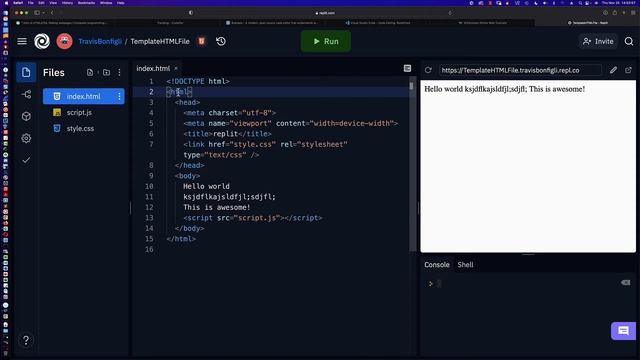Open preview in a new tab icon
This screenshot has height=360, width=640.
[x=628, y=70]
